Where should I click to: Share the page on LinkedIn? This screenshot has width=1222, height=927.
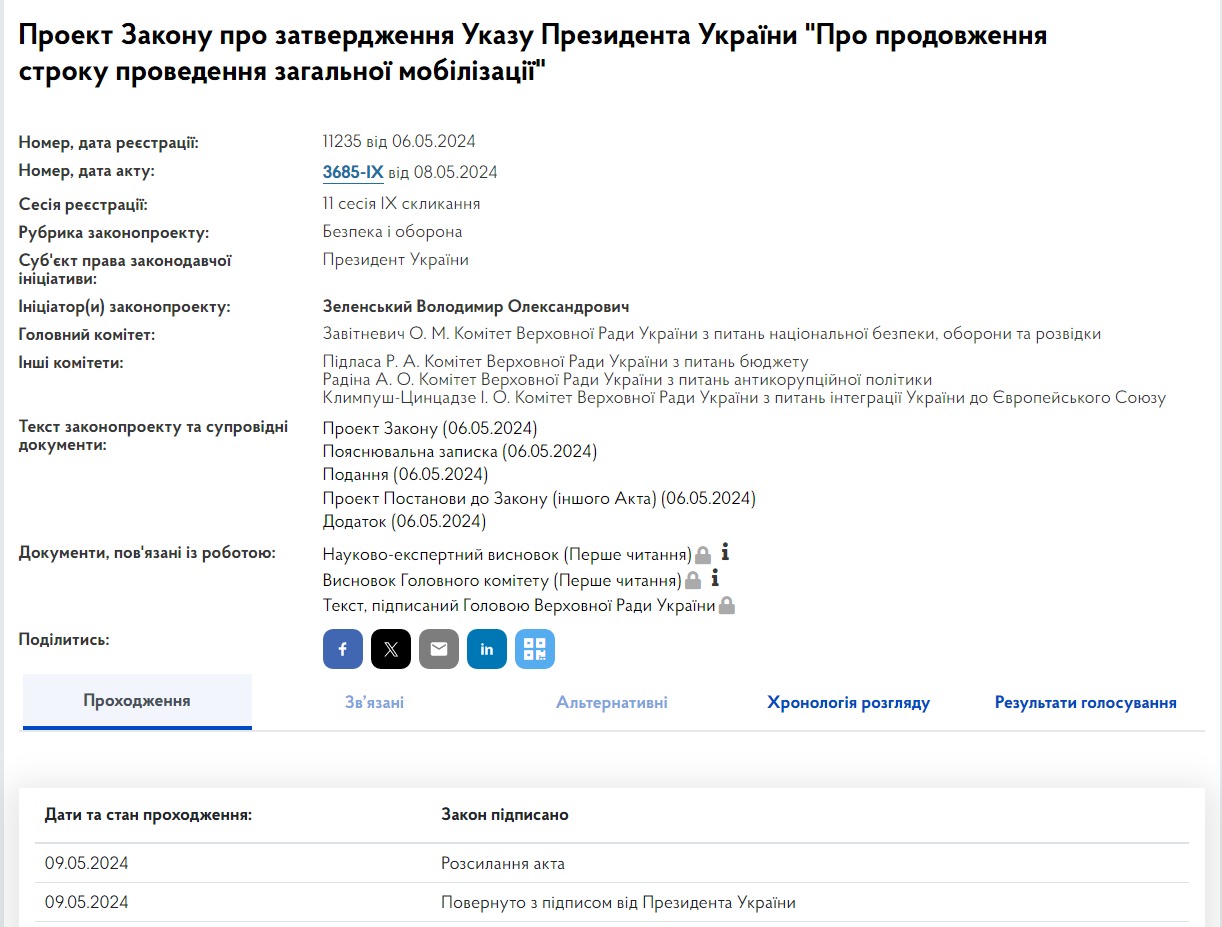[x=486, y=649]
